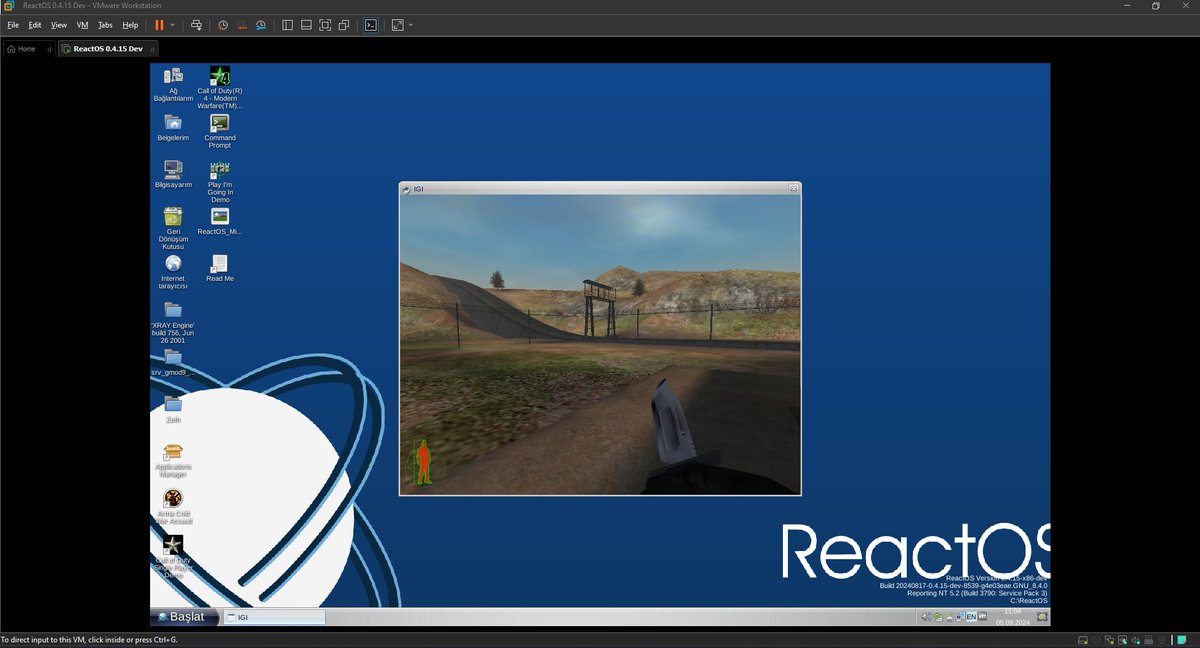Close the Home tab
The width and height of the screenshot is (1200, 648).
[49, 49]
